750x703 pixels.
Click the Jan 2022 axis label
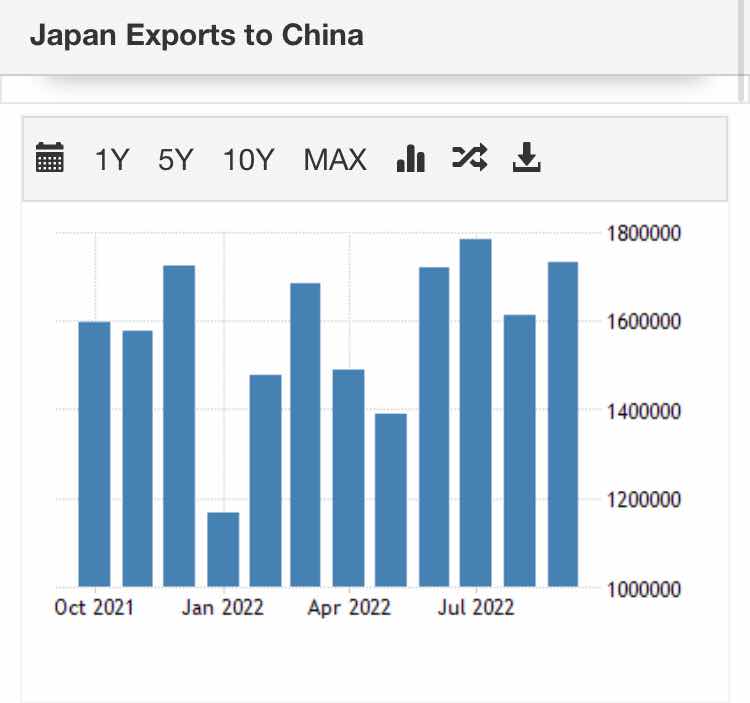[x=223, y=608]
